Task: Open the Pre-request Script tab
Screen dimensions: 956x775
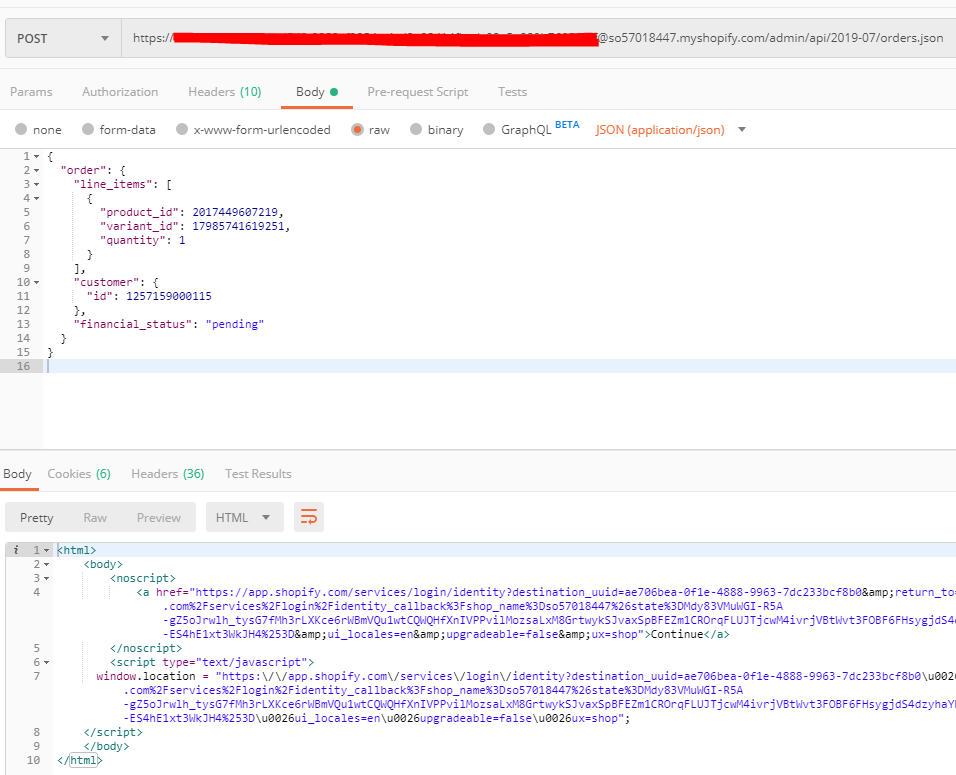Action: pos(418,92)
